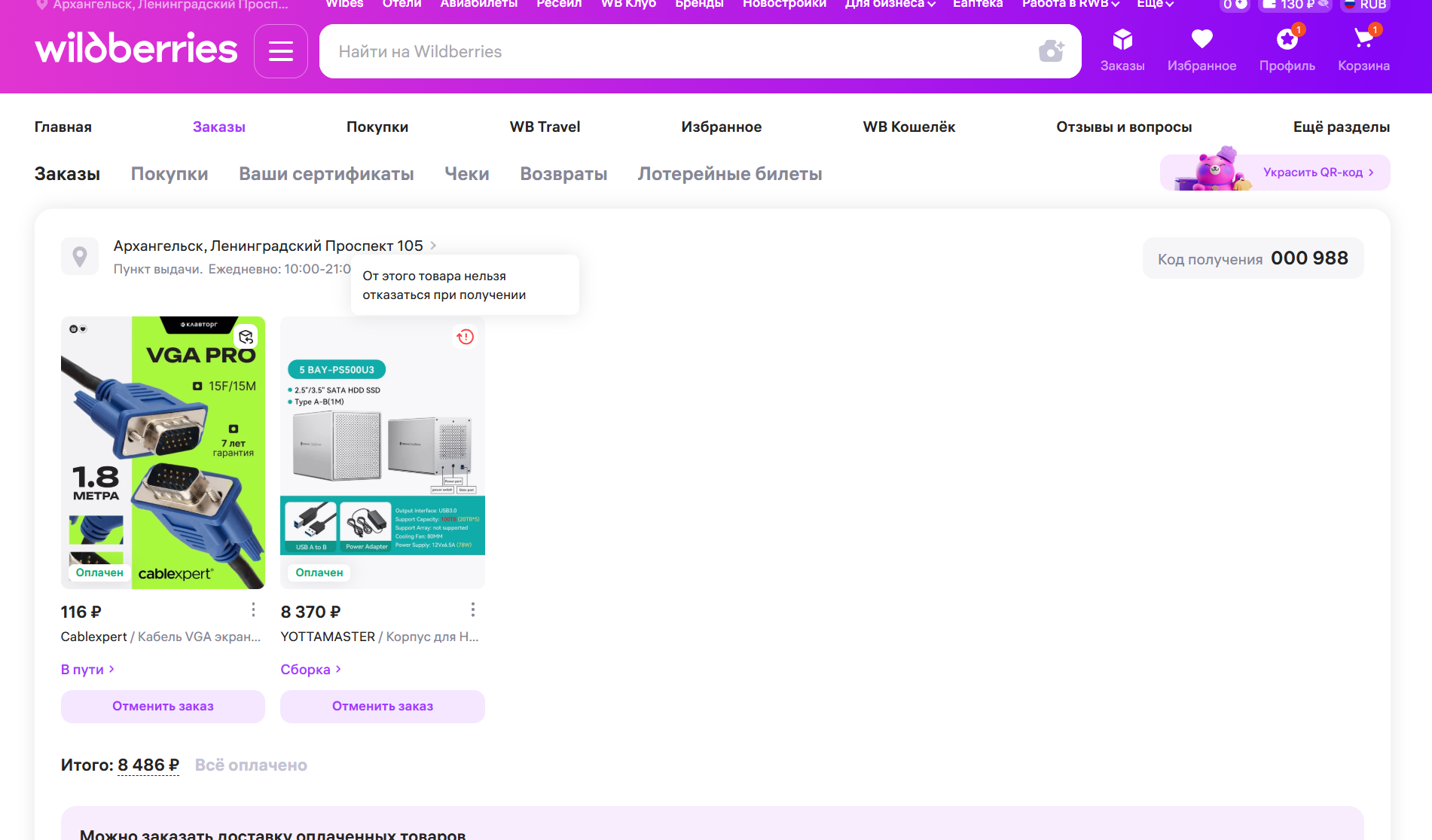Switch to the Чеки tab

(467, 174)
